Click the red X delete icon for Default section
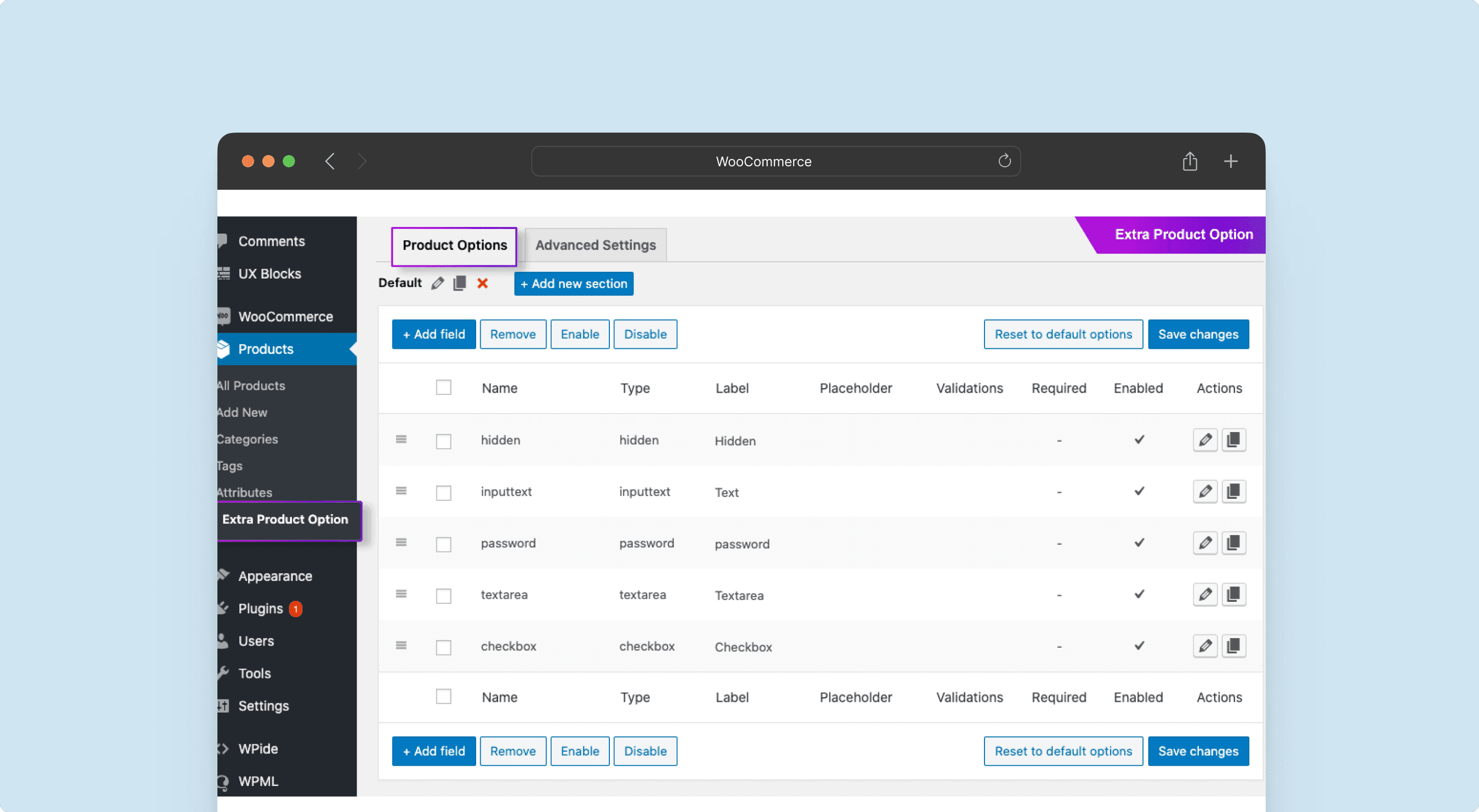This screenshot has width=1479, height=812. [481, 283]
